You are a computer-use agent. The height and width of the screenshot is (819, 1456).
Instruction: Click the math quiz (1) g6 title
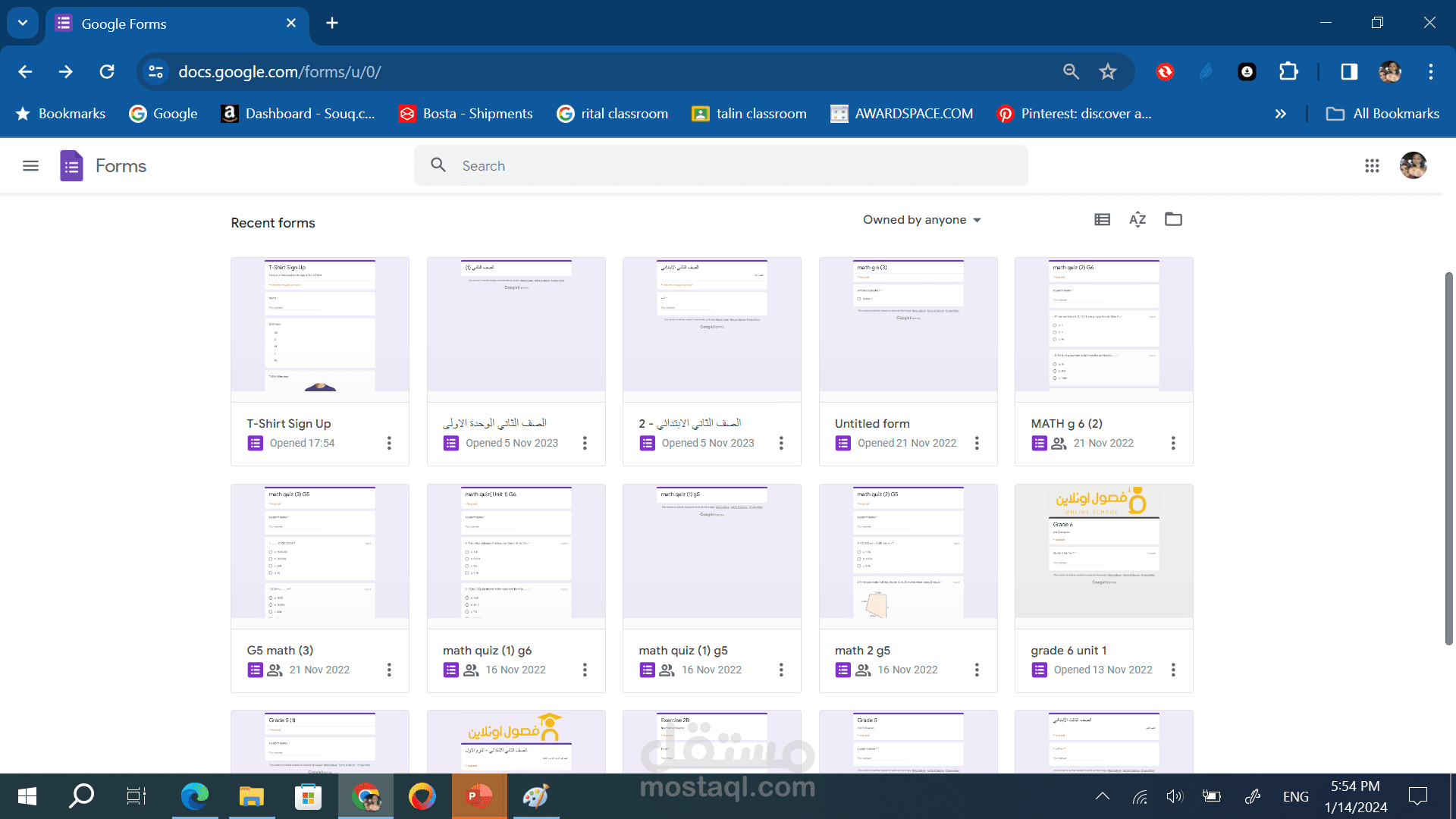click(x=487, y=650)
